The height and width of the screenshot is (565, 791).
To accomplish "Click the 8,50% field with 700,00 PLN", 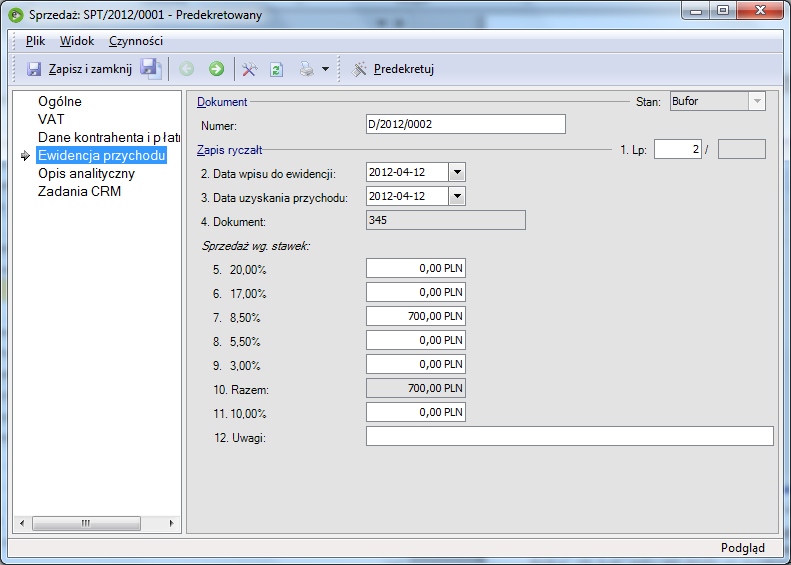I will click(416, 316).
